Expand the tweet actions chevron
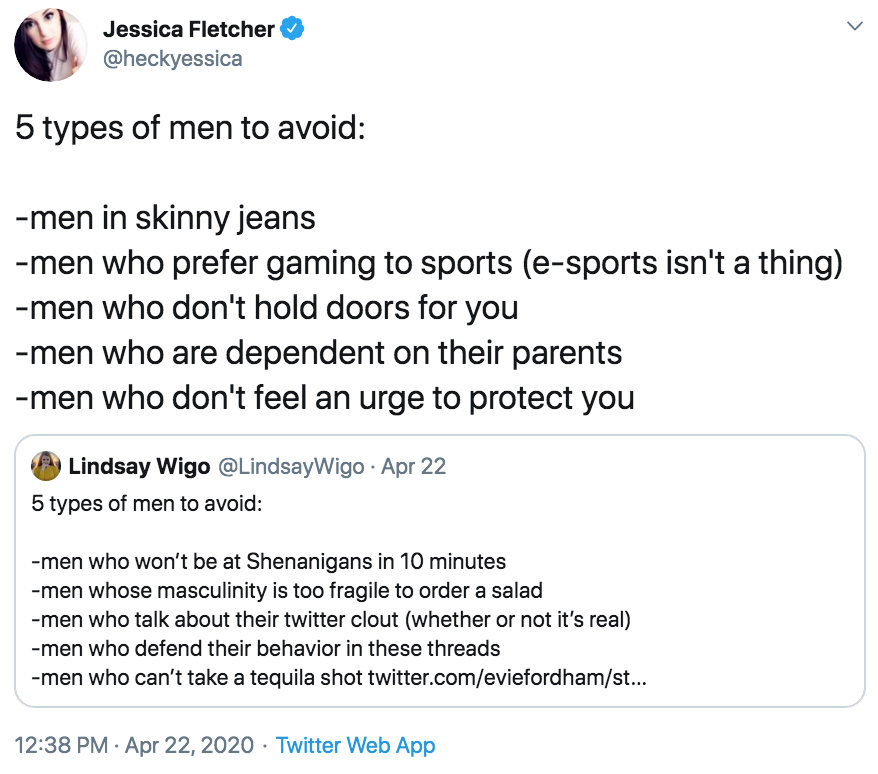The height and width of the screenshot is (774, 878). click(x=855, y=28)
